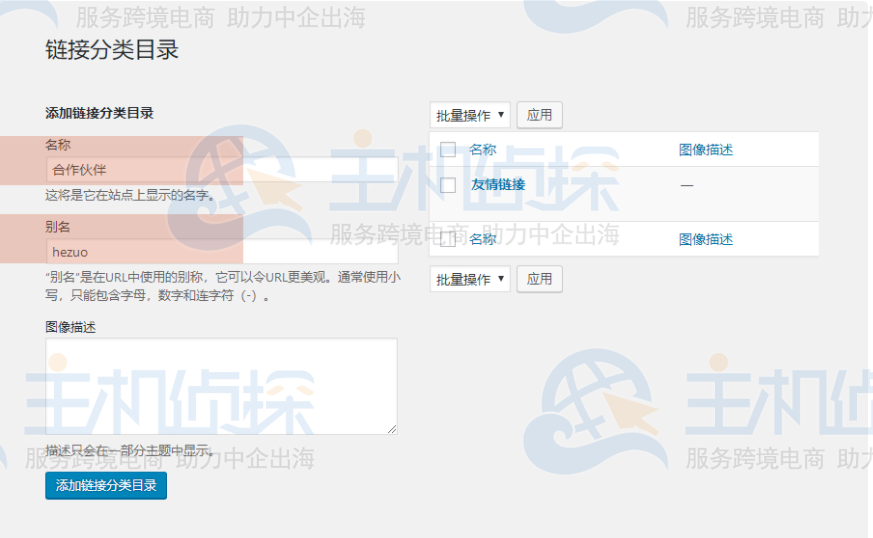Click the 添加链接分类目录 section heading
The height and width of the screenshot is (538, 873).
pos(99,113)
